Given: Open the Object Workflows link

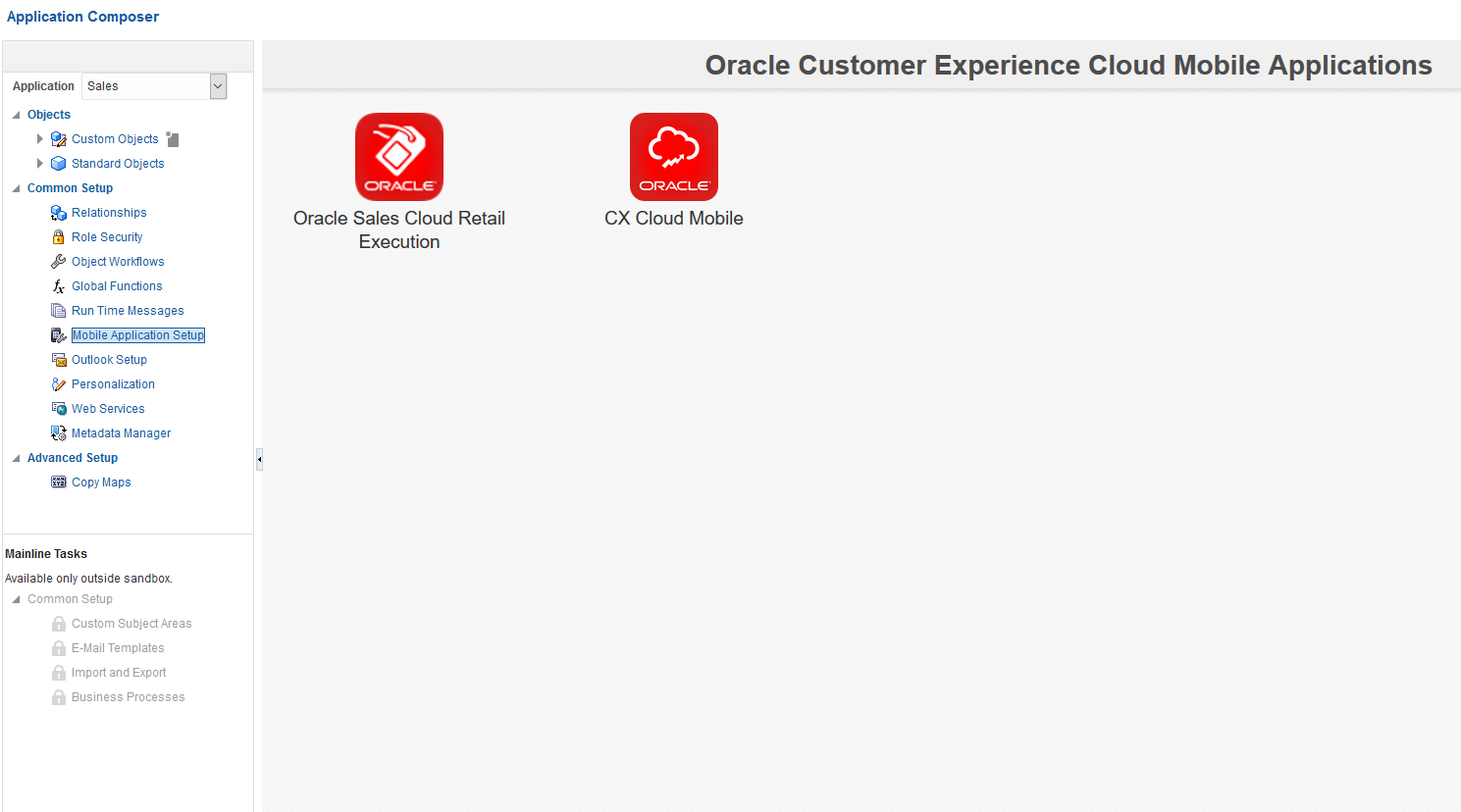Looking at the screenshot, I should [118, 262].
